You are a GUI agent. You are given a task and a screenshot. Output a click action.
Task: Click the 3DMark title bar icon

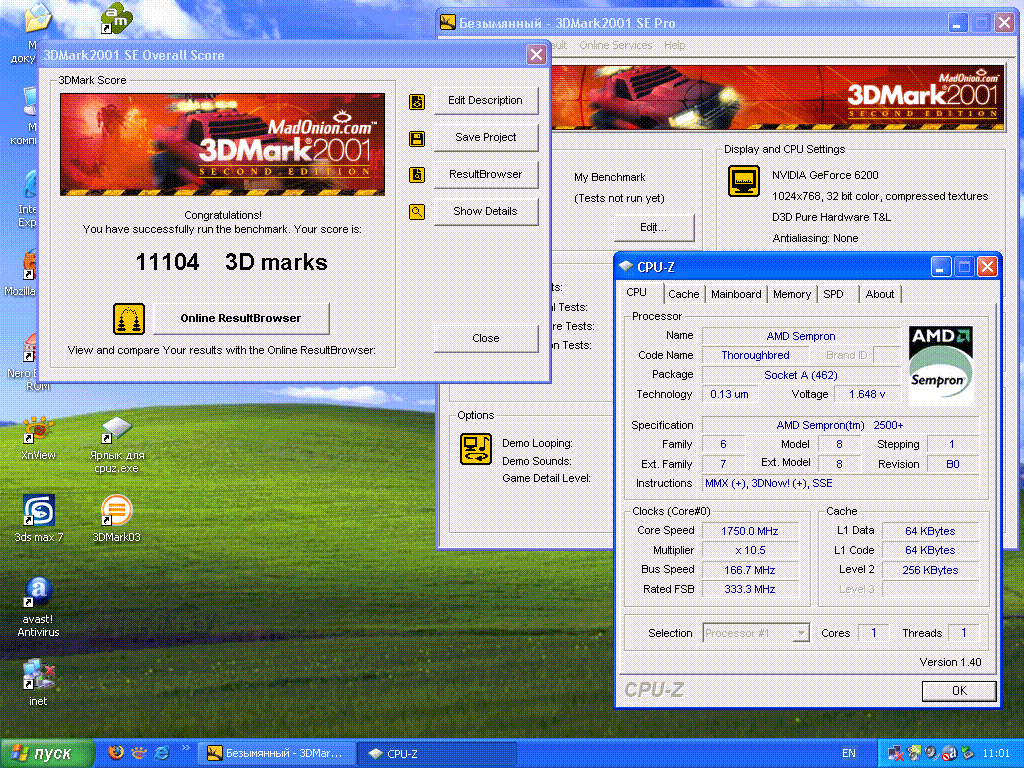(447, 23)
